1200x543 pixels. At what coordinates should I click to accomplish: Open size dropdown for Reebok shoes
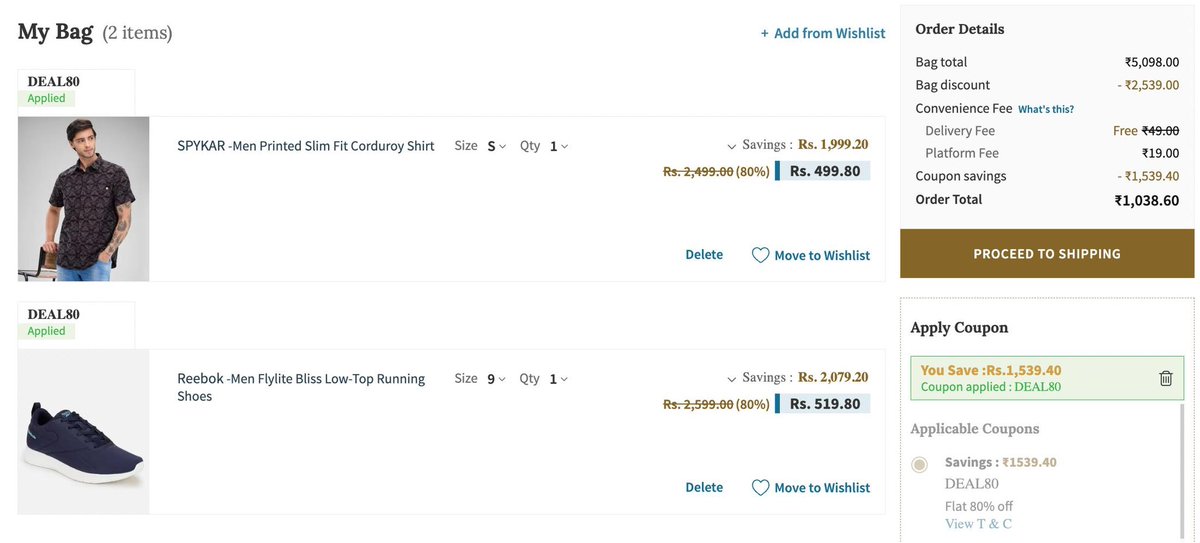click(496, 379)
